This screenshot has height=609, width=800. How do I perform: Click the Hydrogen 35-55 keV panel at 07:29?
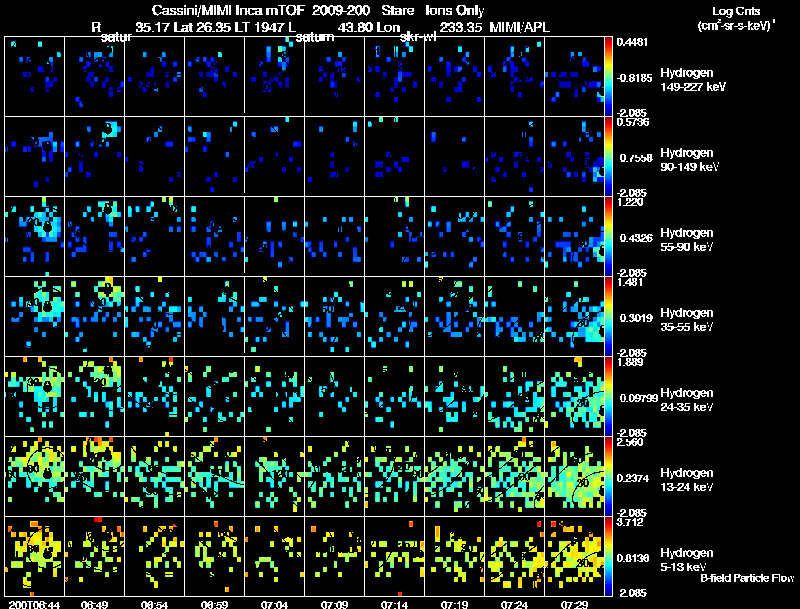pos(574,317)
